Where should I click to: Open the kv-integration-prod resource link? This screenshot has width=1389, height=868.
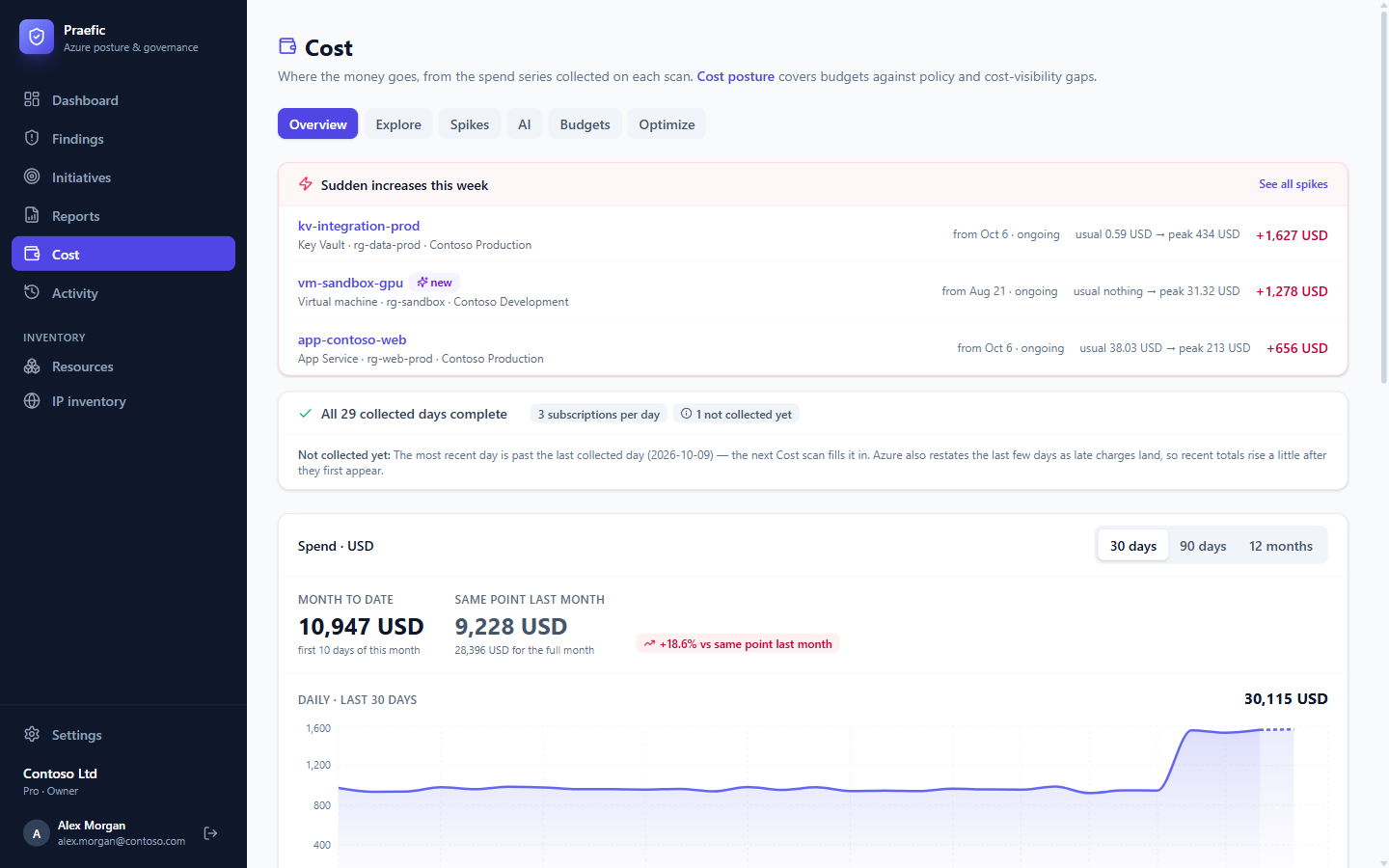(x=359, y=226)
